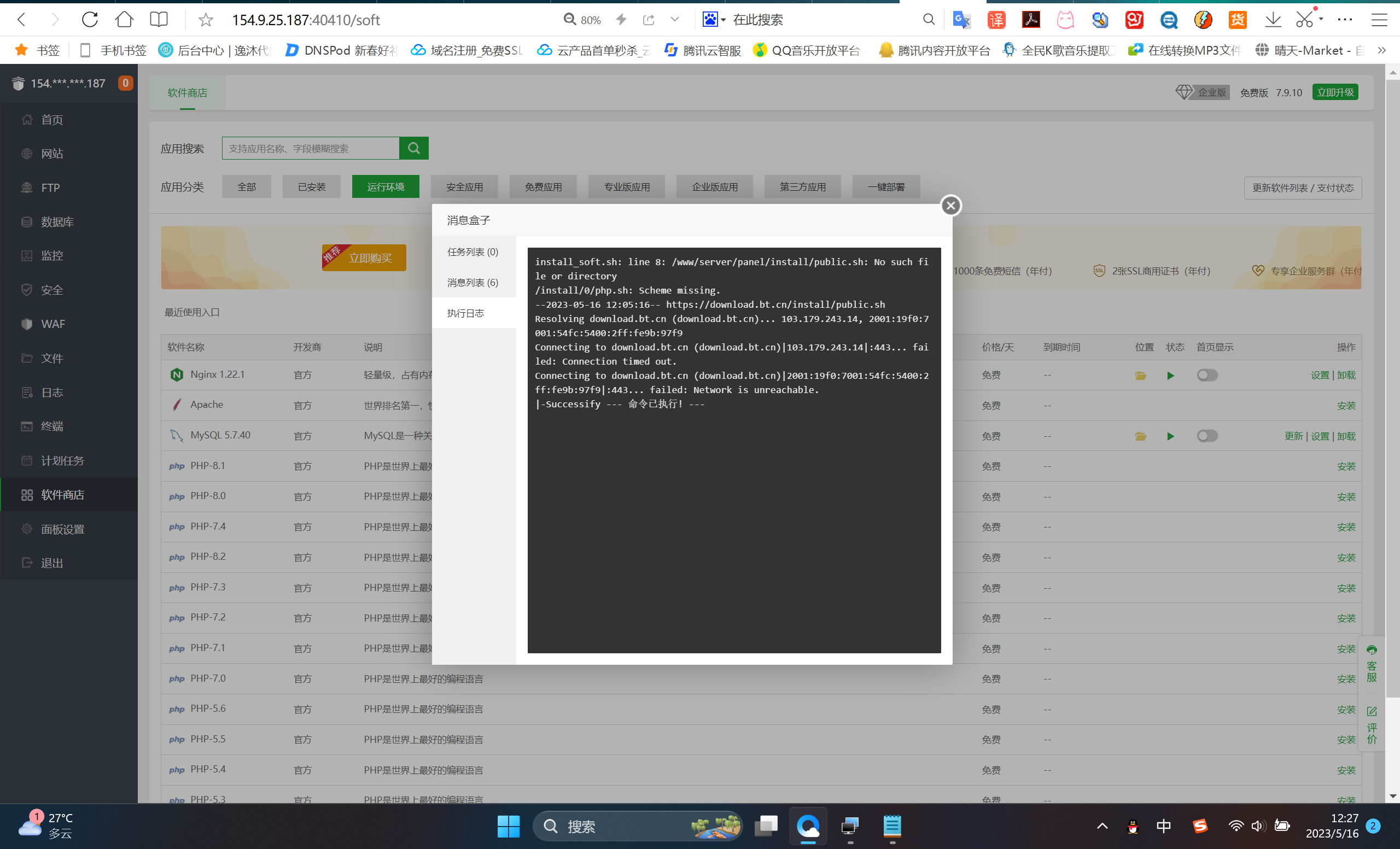Click 设置 link for Nginx 1.22.1
The image size is (1400, 849).
coord(1320,375)
